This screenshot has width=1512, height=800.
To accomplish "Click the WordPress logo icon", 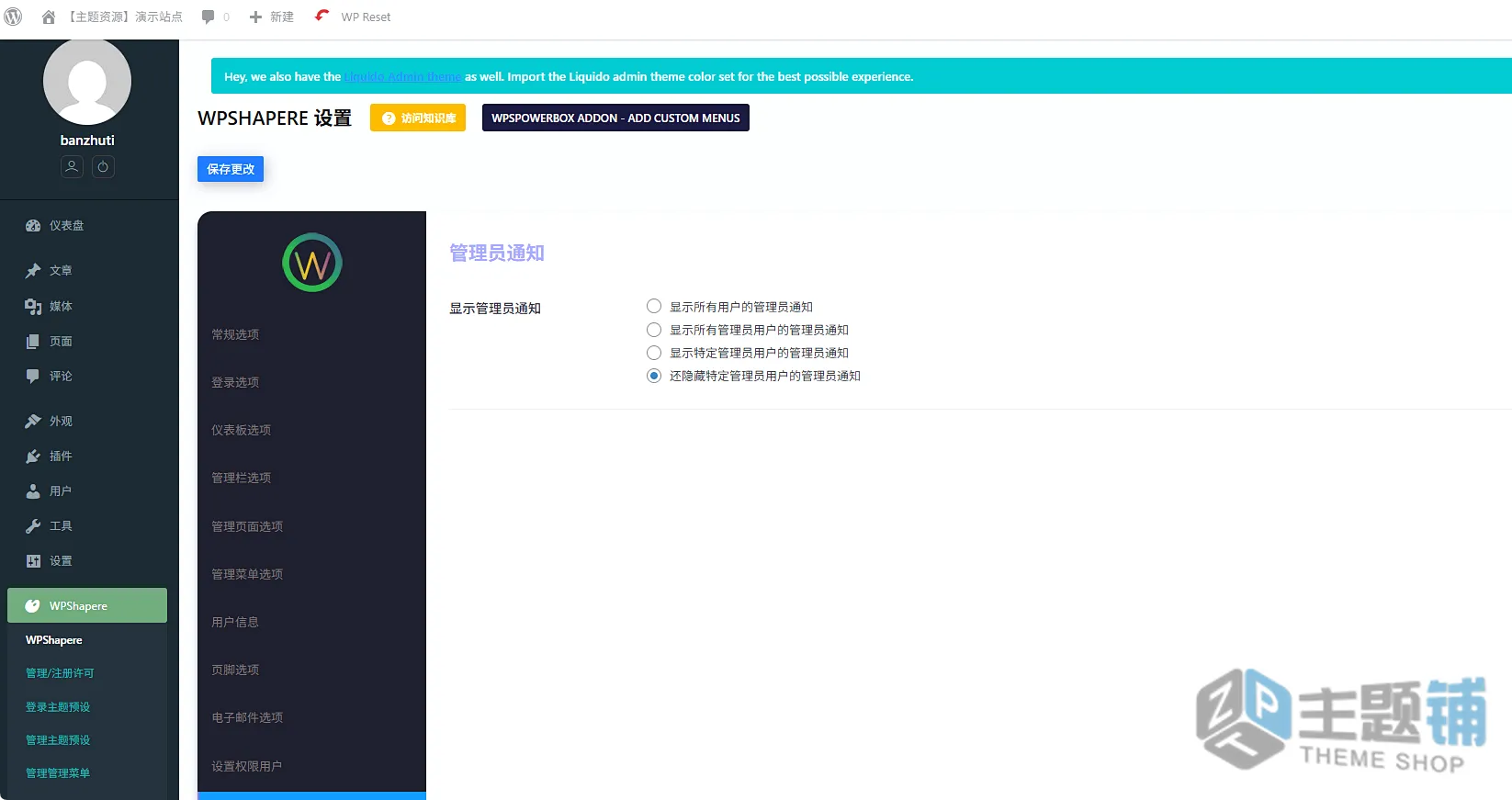I will coord(13,17).
